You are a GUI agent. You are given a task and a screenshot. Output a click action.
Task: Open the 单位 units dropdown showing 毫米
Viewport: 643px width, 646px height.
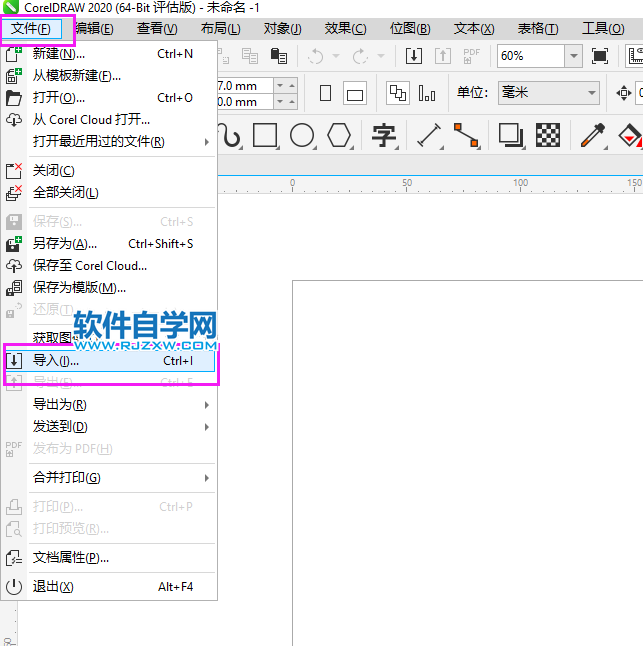tap(548, 93)
